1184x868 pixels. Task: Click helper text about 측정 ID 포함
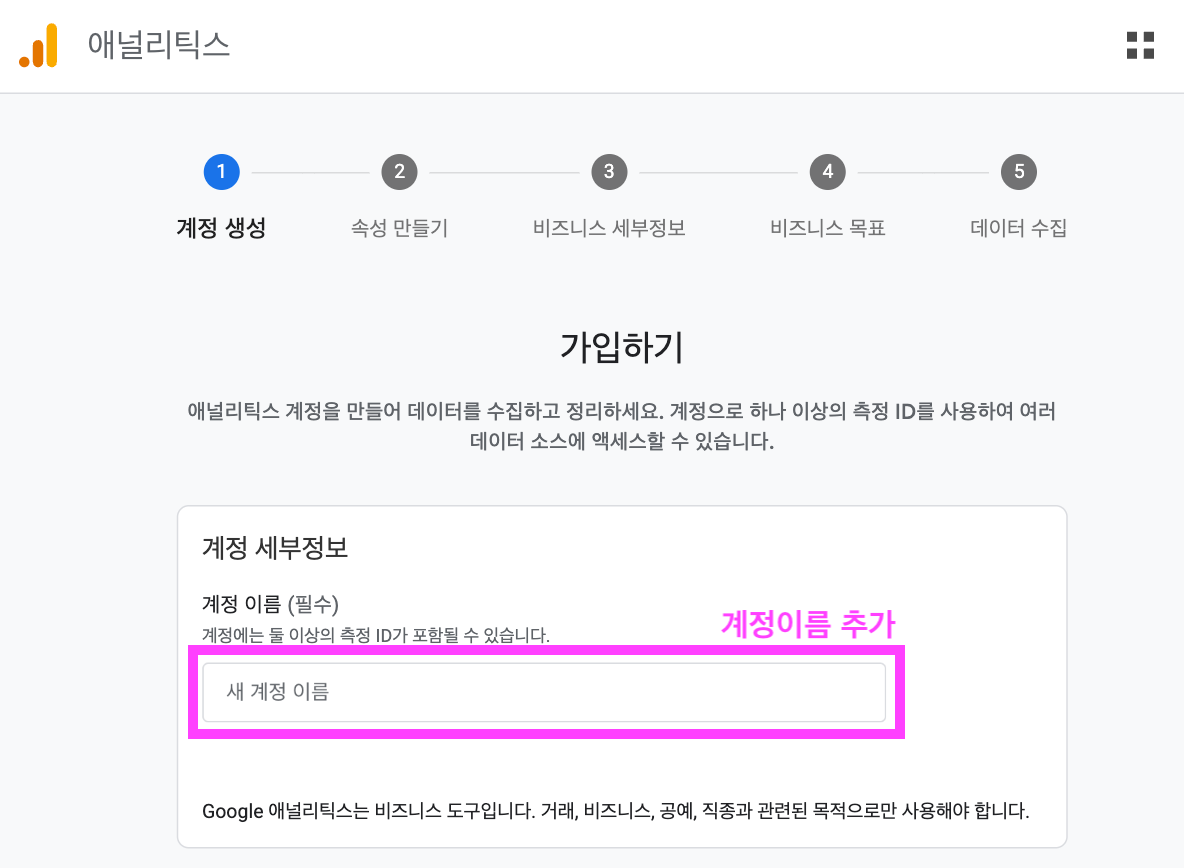pyautogui.click(x=375, y=635)
